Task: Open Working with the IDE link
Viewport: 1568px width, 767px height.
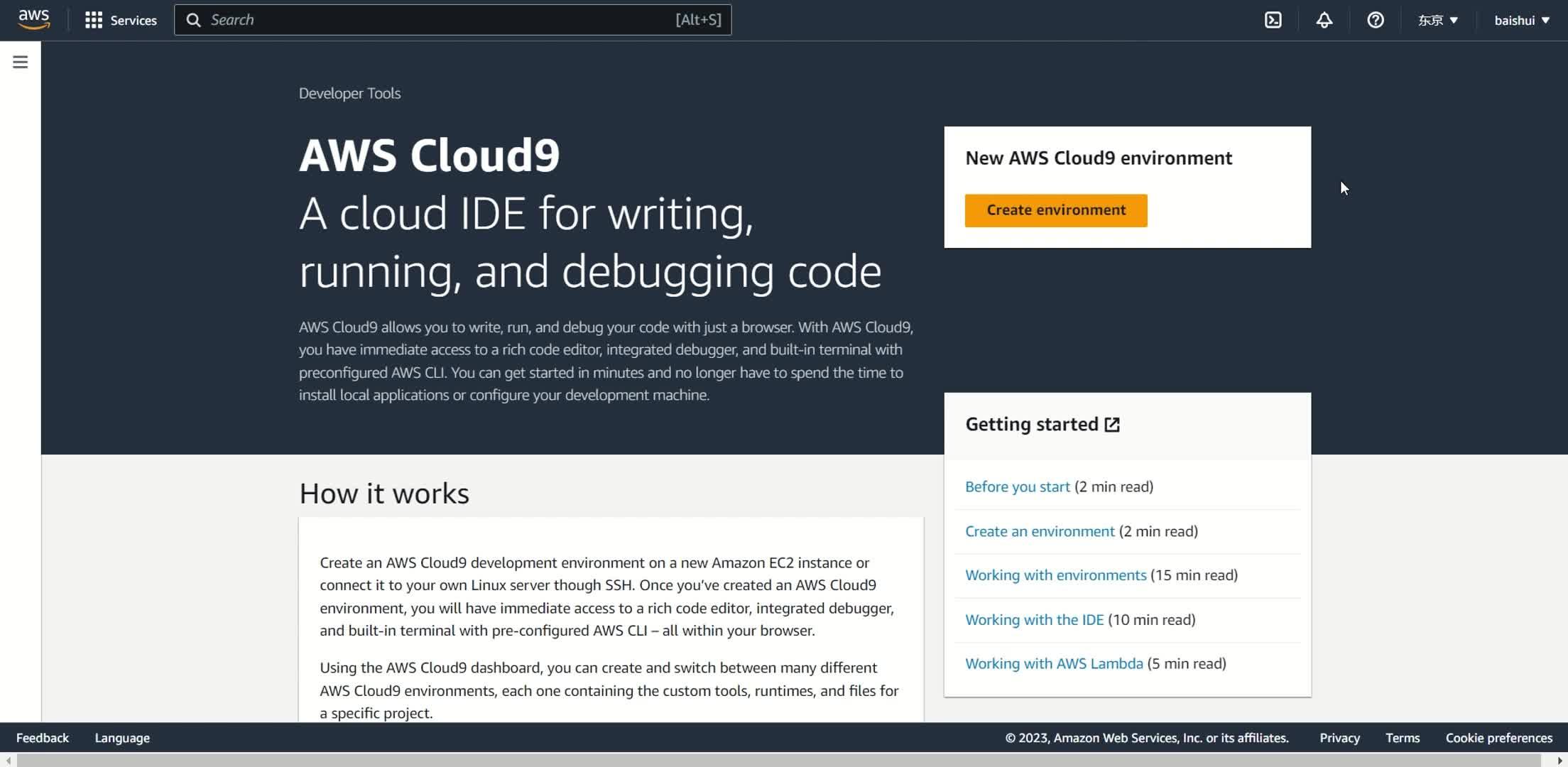Action: (x=1034, y=619)
